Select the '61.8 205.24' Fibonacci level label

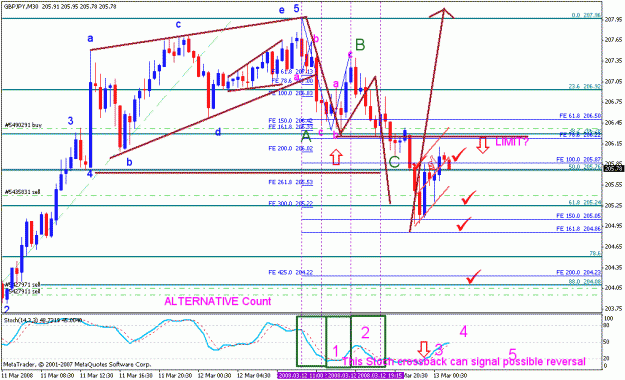[x=585, y=203]
